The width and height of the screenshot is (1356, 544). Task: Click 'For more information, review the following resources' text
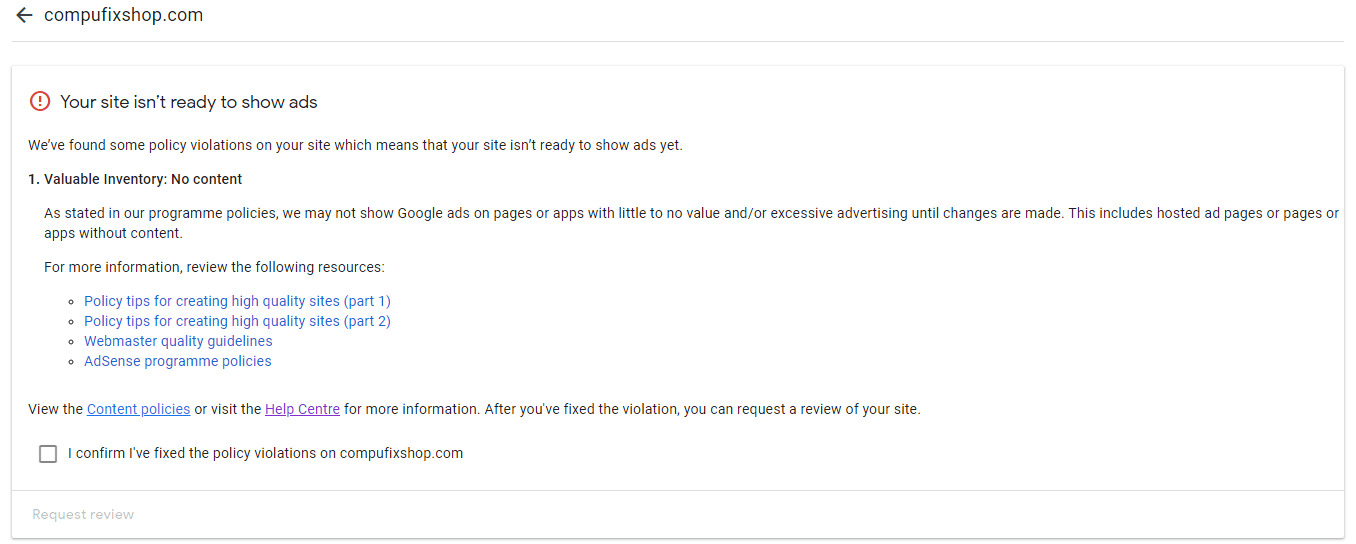[x=214, y=267]
